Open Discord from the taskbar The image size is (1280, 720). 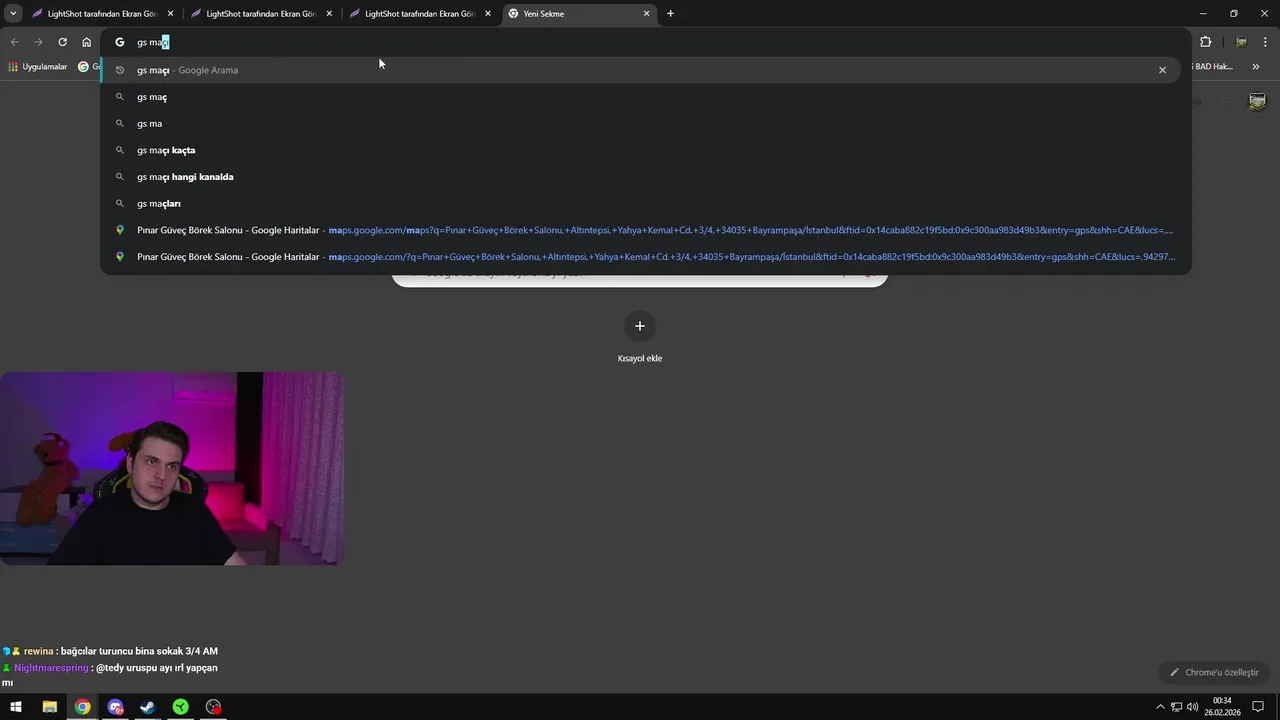(115, 707)
